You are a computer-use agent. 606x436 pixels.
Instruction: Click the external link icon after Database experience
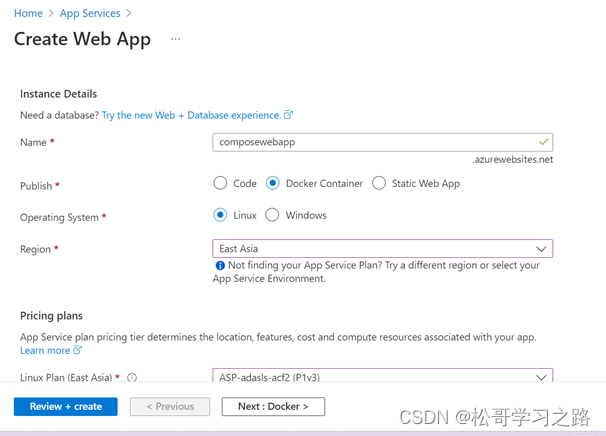(x=288, y=115)
